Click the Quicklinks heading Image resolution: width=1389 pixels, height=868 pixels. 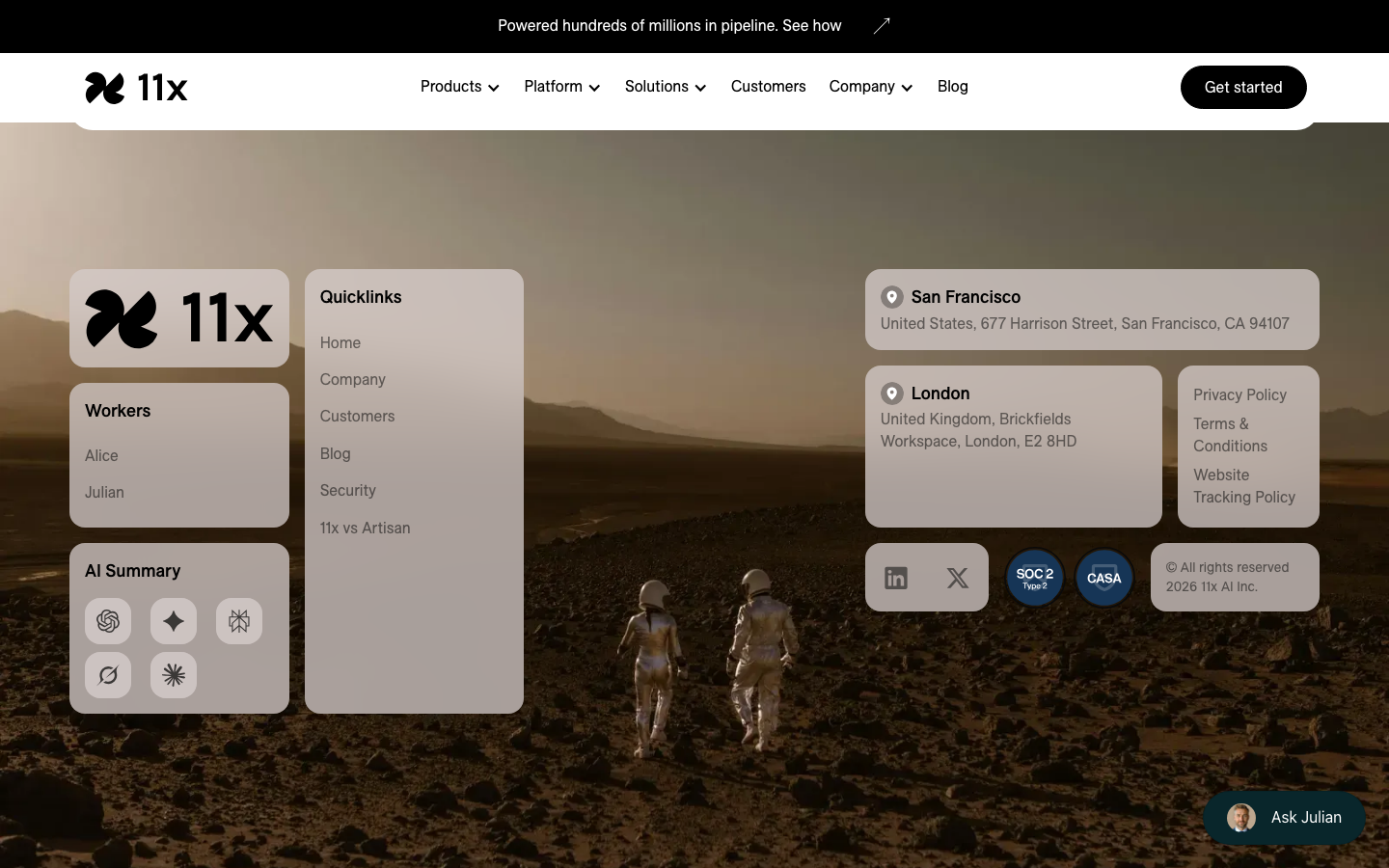coord(361,297)
